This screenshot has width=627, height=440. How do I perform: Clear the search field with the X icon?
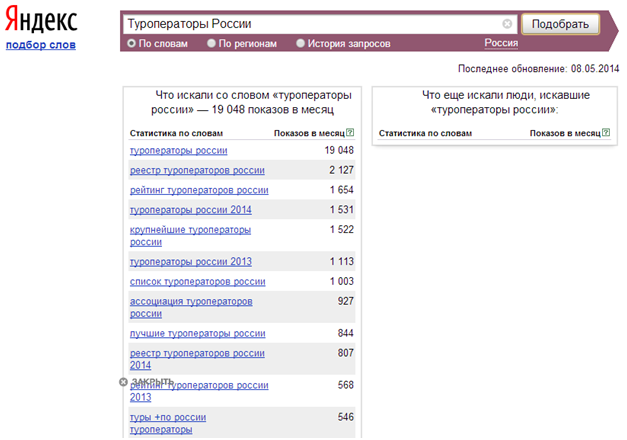(x=507, y=24)
